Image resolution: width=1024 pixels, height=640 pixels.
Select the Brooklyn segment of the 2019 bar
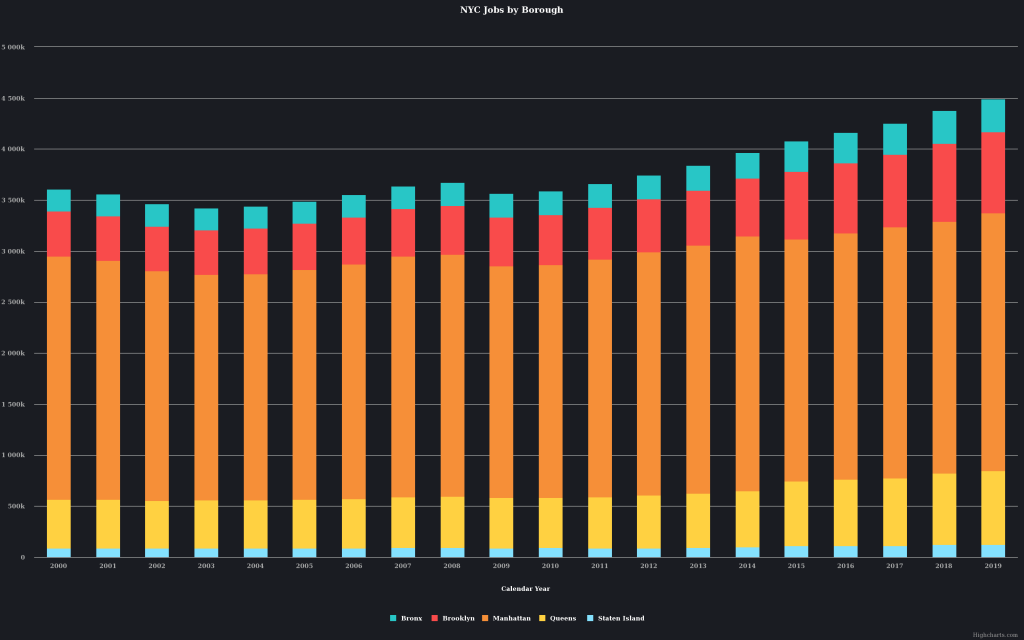[993, 172]
